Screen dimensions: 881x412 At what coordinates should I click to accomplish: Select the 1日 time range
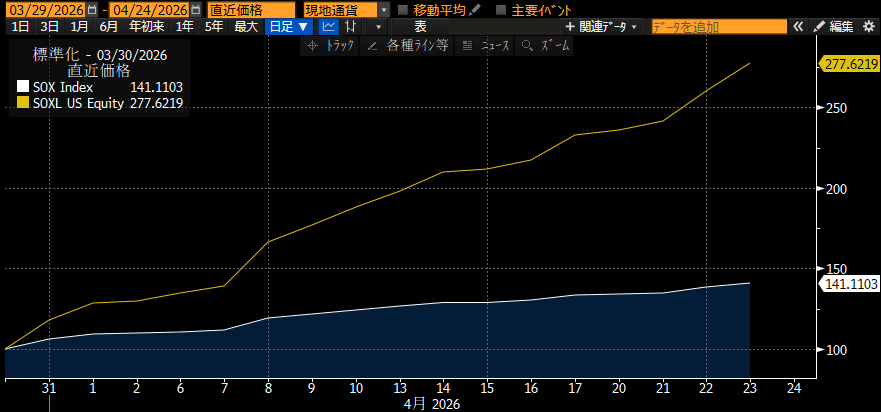click(21, 26)
